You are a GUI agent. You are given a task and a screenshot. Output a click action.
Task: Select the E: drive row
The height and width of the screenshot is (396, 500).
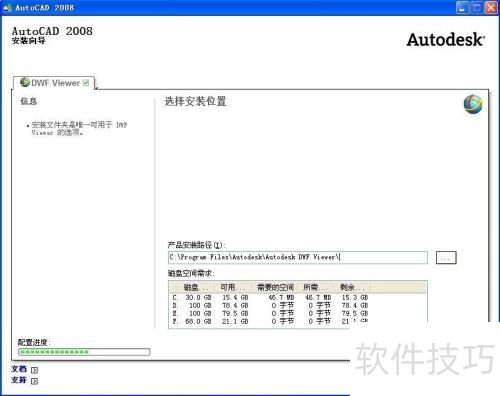tap(270, 313)
